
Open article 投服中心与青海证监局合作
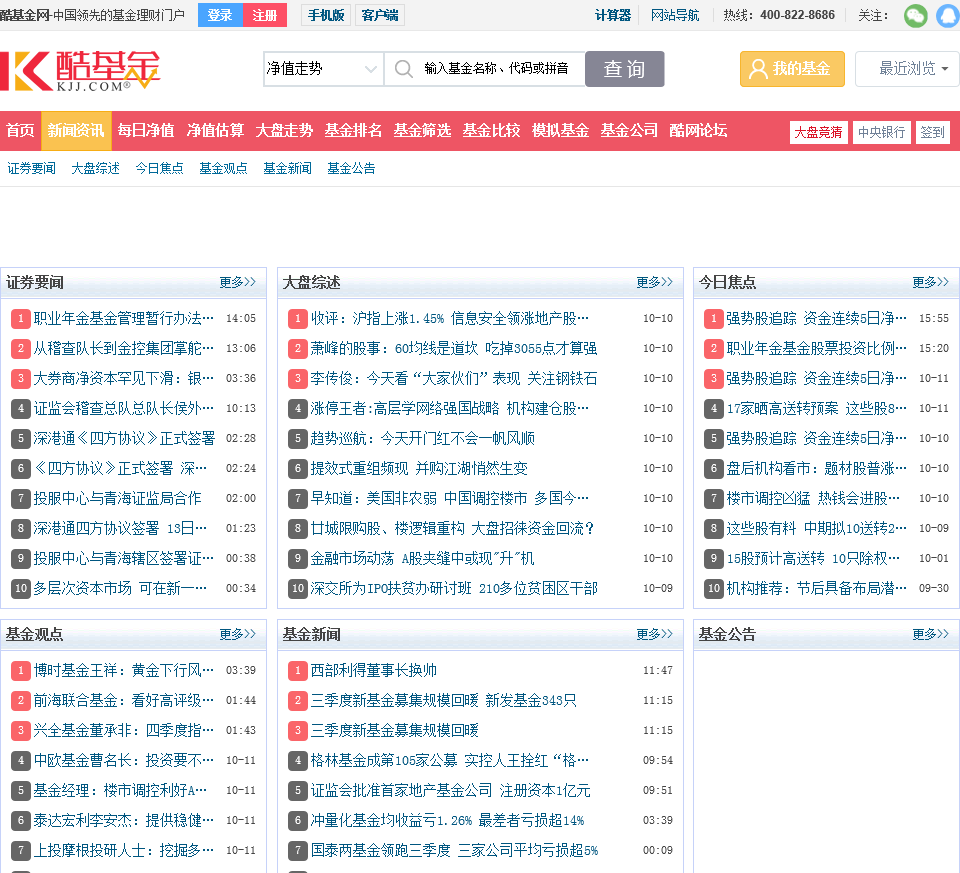[x=117, y=498]
